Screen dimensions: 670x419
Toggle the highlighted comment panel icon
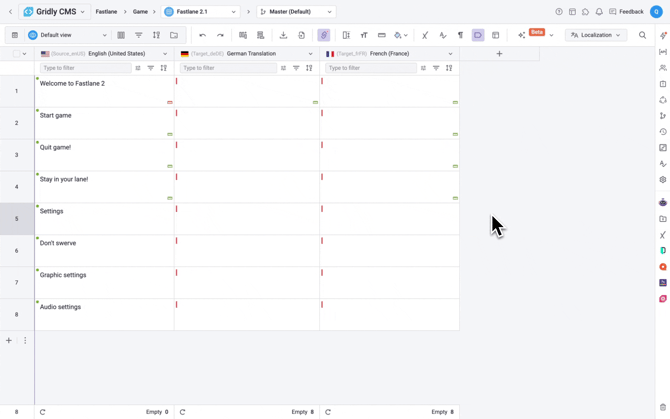(x=478, y=35)
